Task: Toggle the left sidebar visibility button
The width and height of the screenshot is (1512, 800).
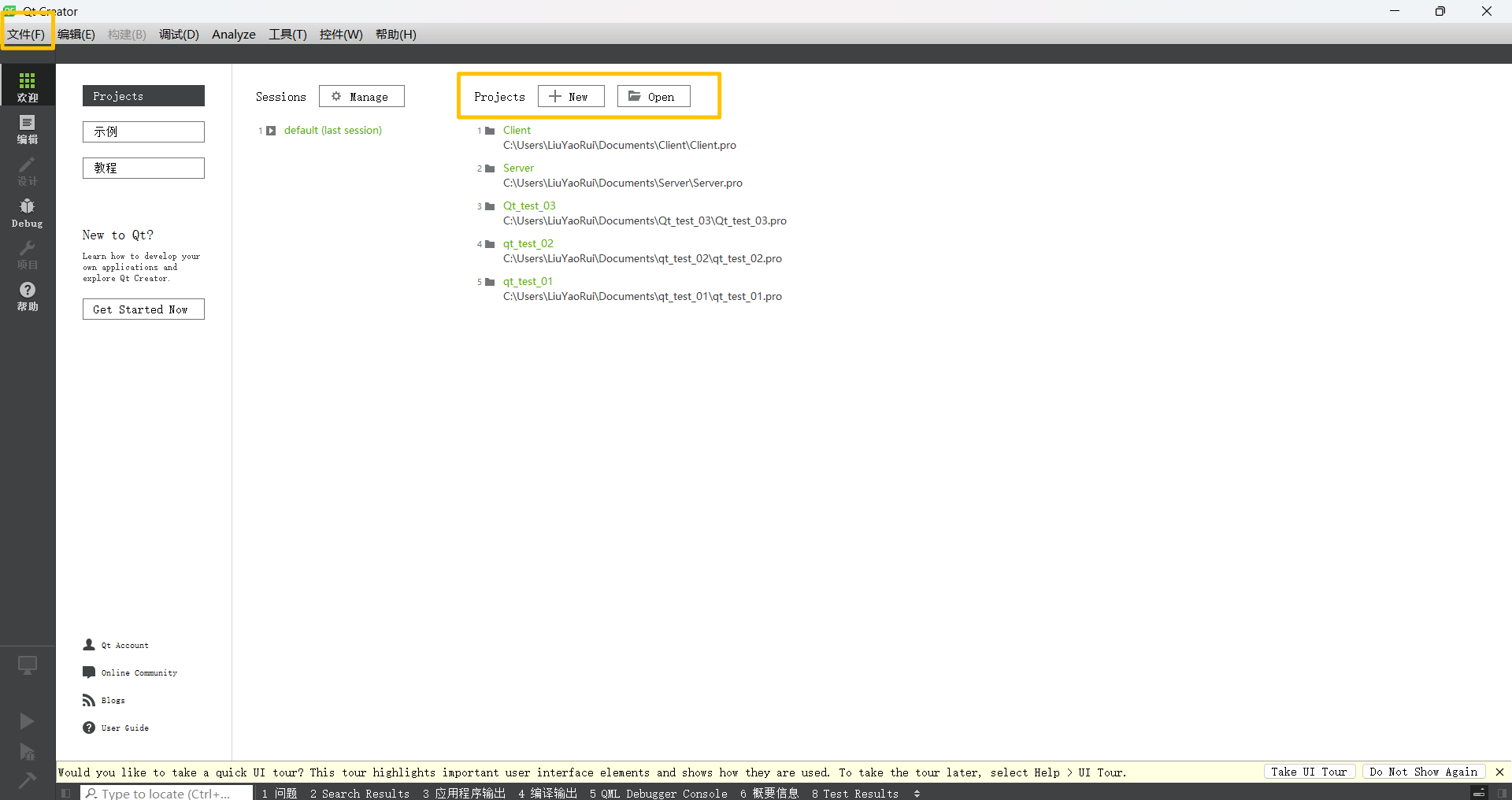Action: click(x=65, y=793)
